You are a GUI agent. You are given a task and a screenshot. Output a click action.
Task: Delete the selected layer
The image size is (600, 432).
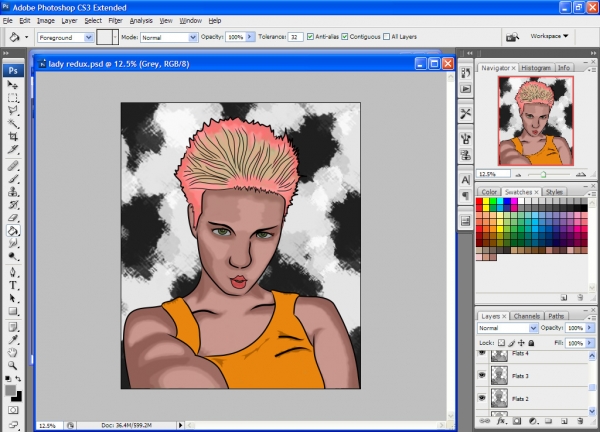click(580, 421)
